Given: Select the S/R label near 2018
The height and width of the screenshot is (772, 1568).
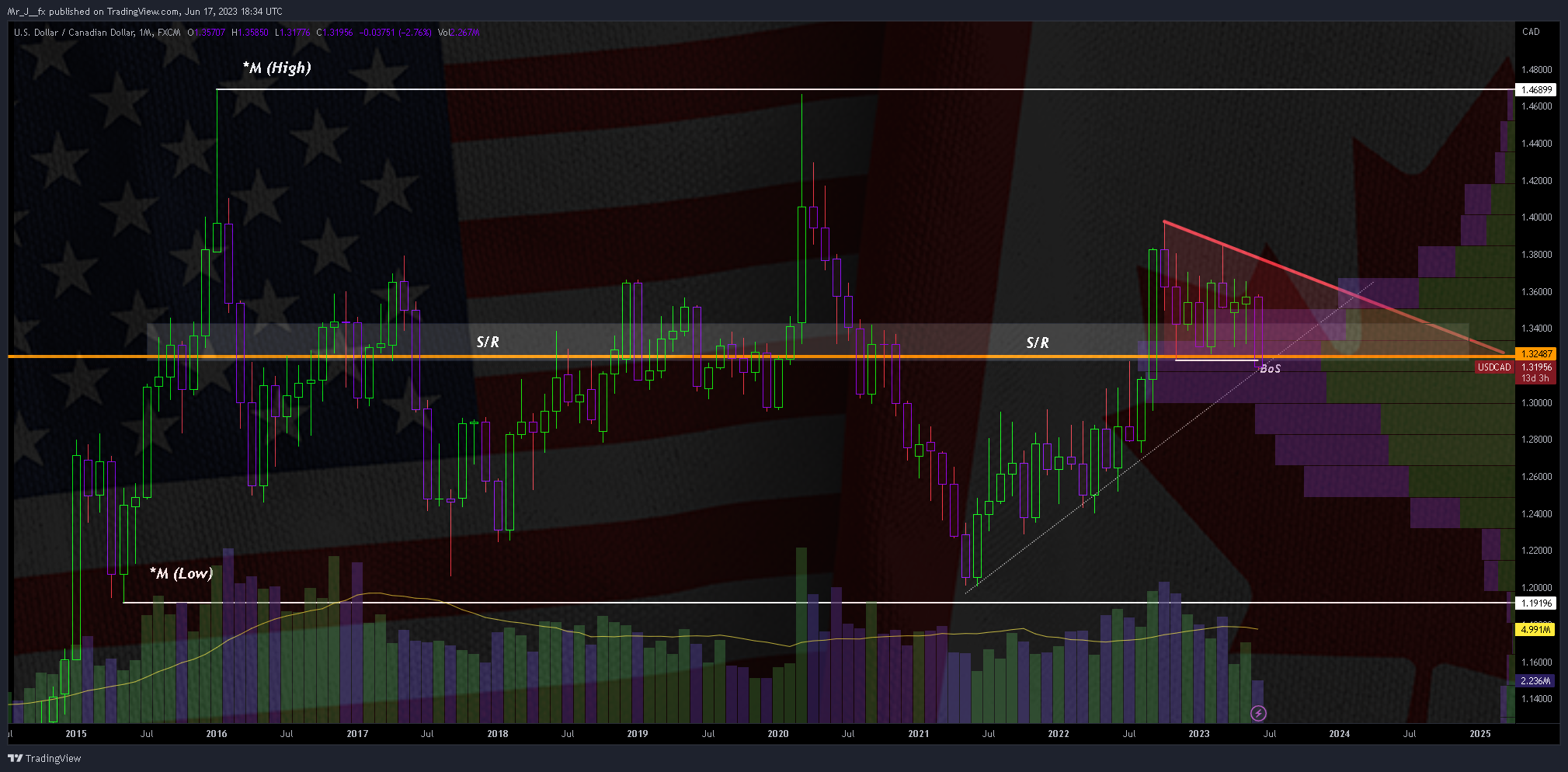Looking at the screenshot, I should 488,343.
